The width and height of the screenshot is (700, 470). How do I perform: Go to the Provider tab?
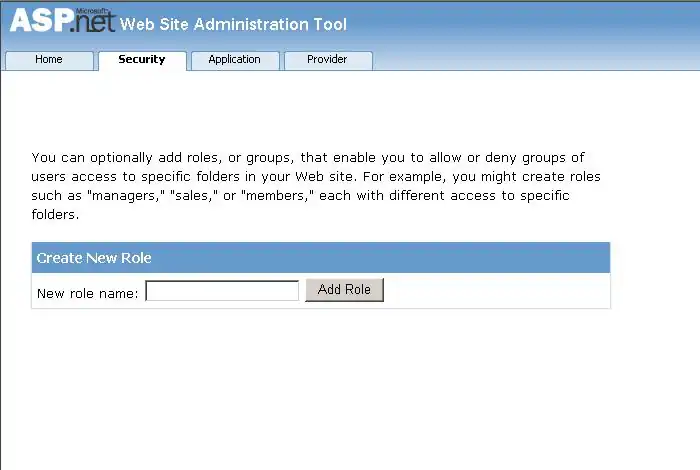pos(327,60)
